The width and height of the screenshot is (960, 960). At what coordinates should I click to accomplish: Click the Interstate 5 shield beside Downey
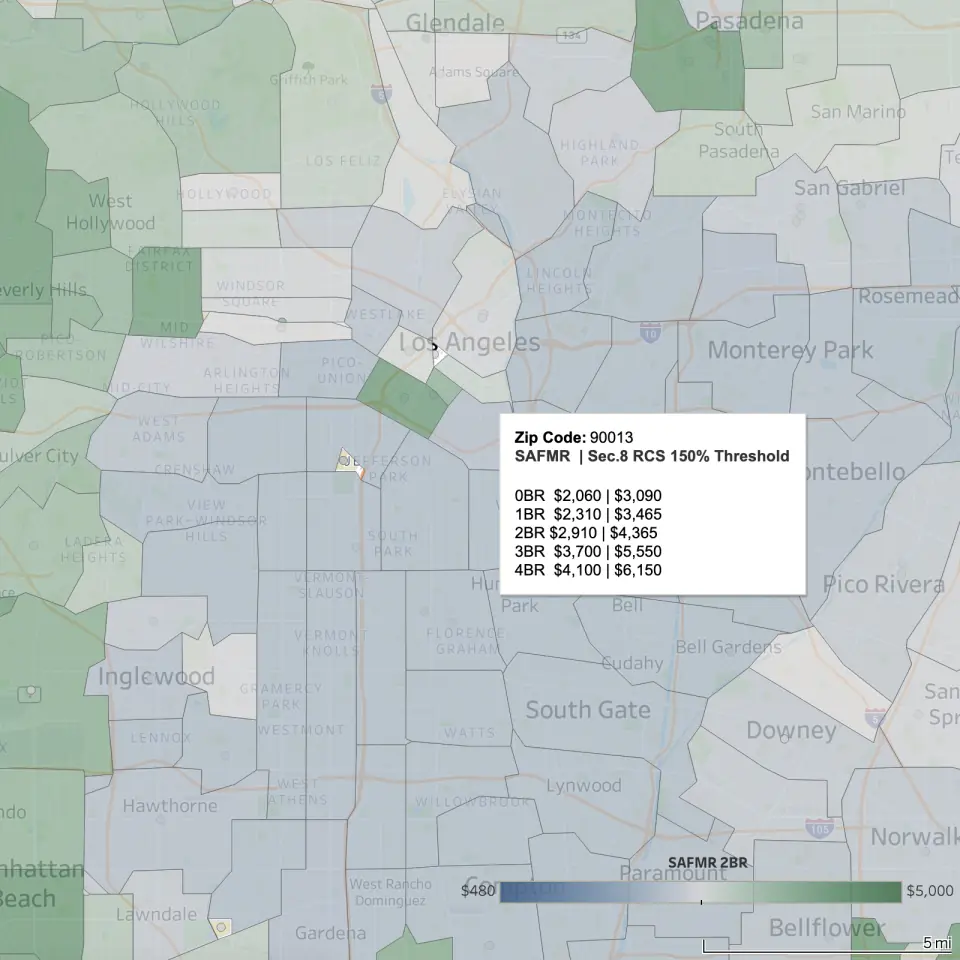(x=876, y=716)
